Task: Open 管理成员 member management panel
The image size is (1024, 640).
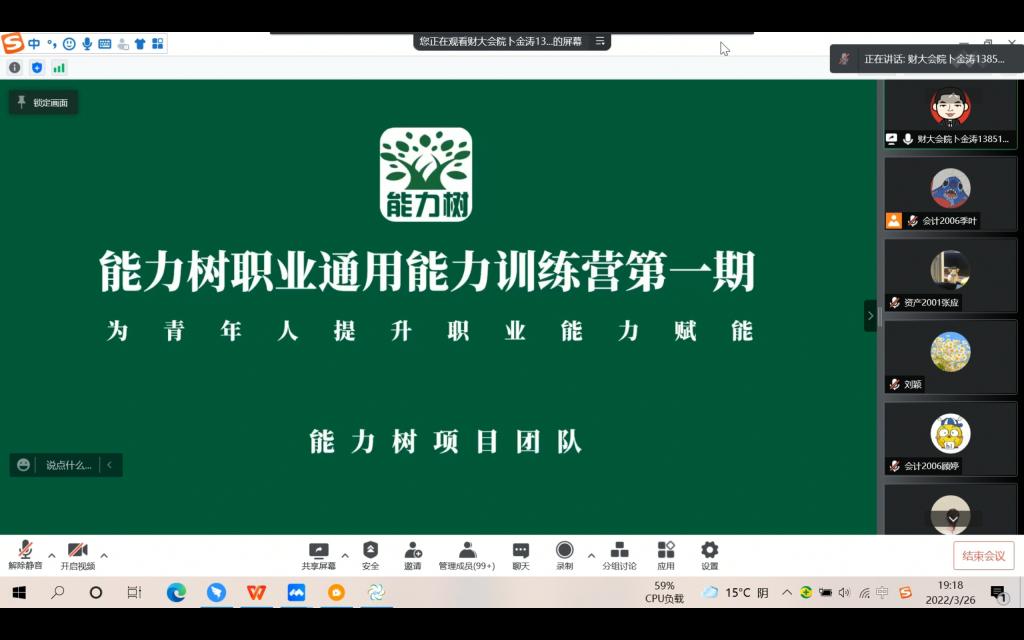Action: pos(467,554)
